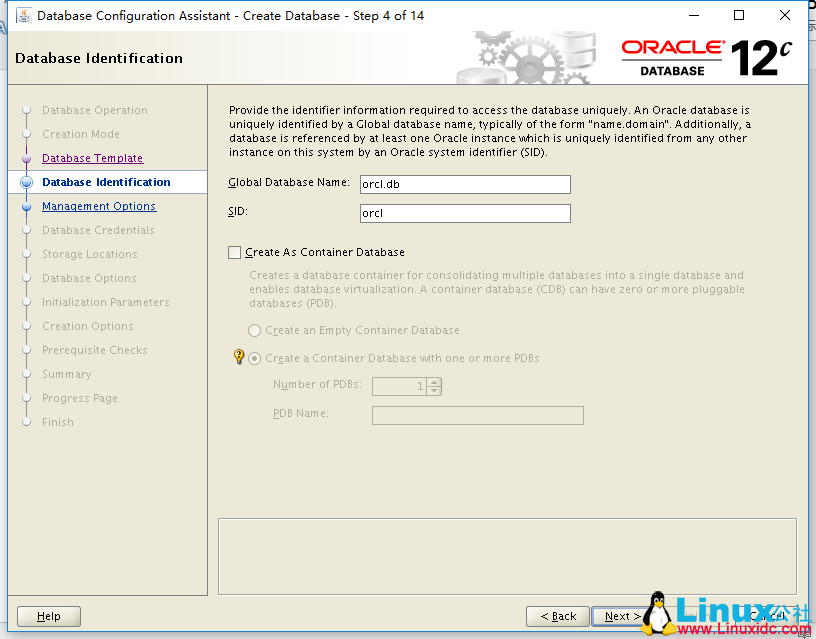Open the Management Options step link
The image size is (816, 639).
tap(98, 206)
